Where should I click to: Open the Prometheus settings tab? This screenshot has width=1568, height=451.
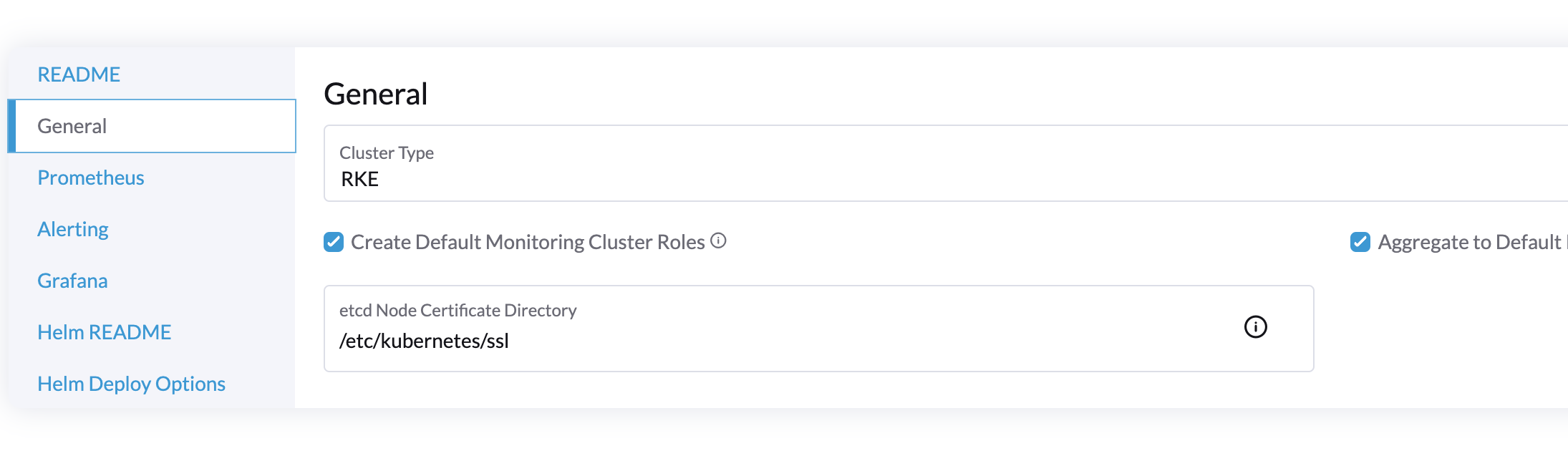coord(90,178)
